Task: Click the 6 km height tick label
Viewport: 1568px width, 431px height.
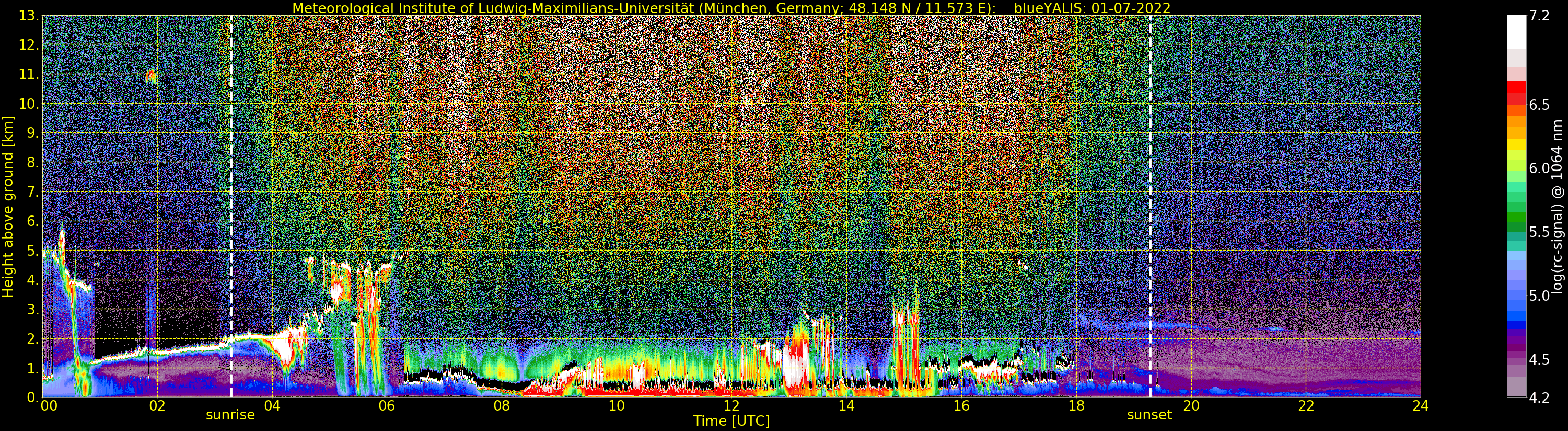Action: [x=33, y=222]
